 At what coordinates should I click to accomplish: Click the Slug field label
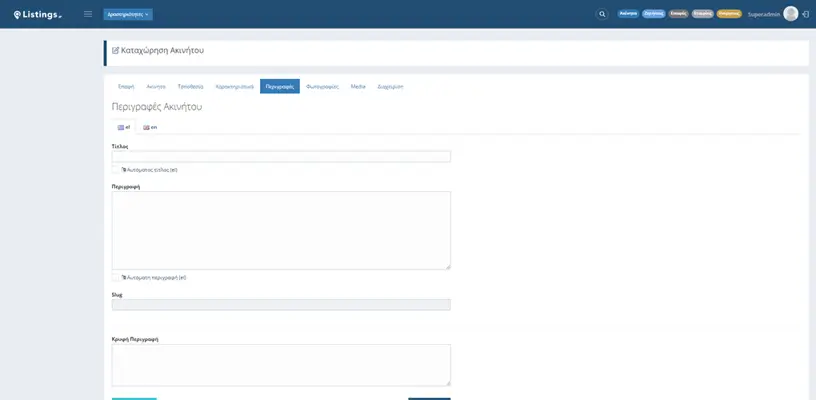[x=117, y=295]
